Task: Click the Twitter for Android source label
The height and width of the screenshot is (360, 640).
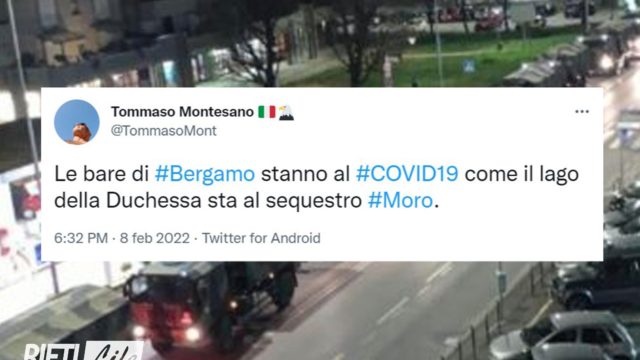Action: pyautogui.click(x=261, y=238)
